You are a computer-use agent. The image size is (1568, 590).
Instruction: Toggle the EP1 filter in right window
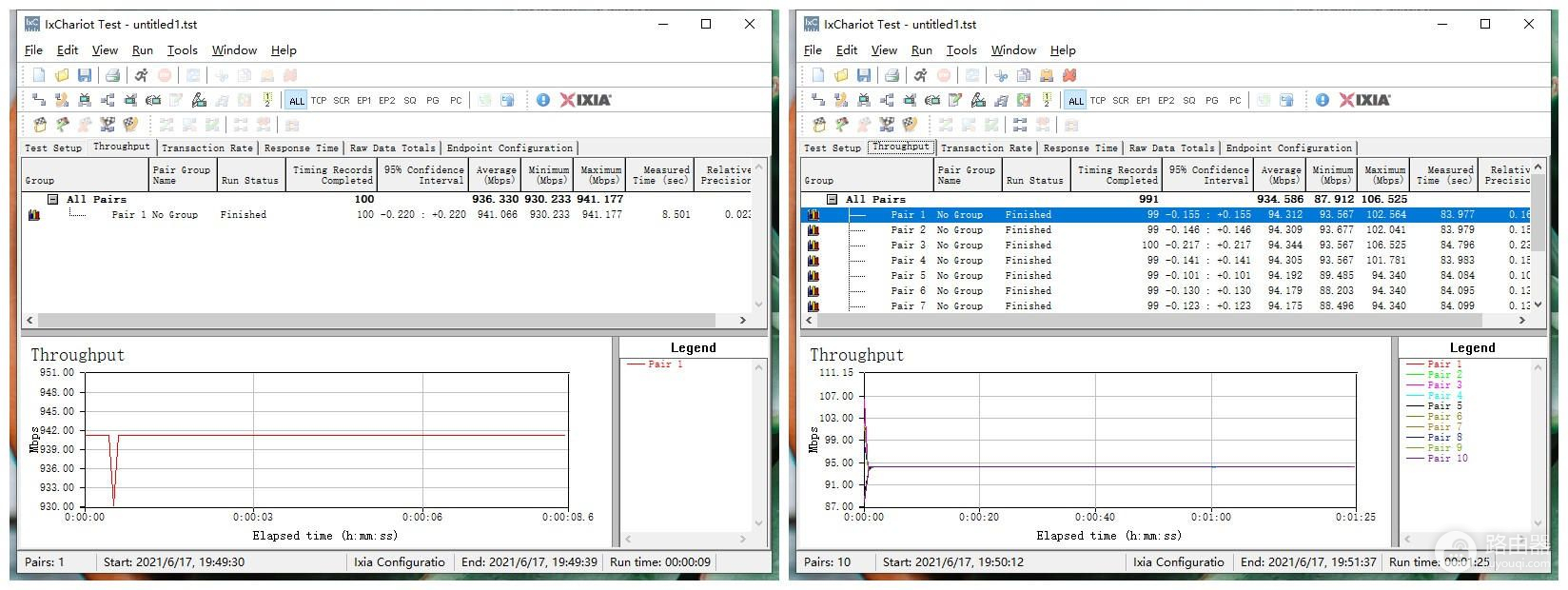[x=1144, y=100]
